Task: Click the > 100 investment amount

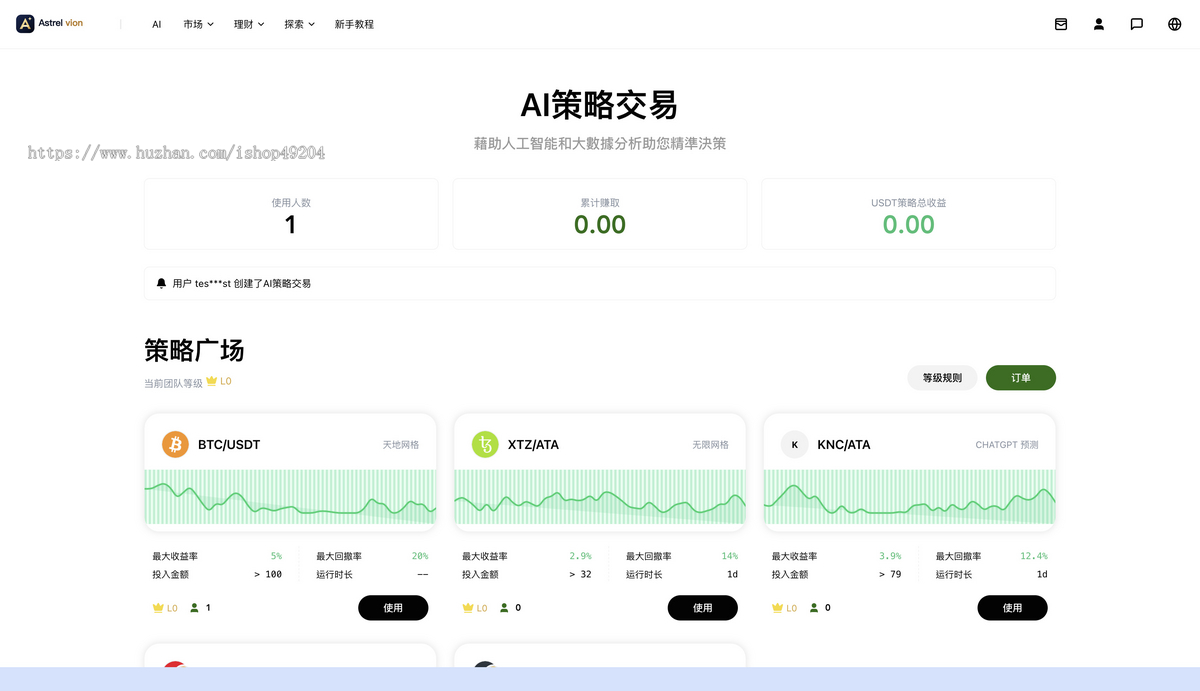Action: (x=268, y=574)
